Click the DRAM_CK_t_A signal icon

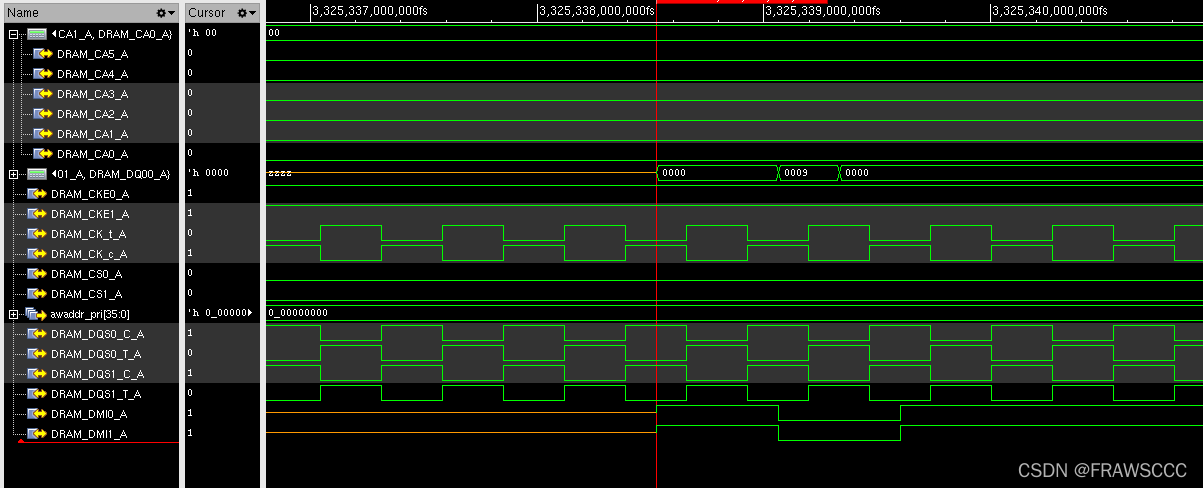pyautogui.click(x=37, y=234)
